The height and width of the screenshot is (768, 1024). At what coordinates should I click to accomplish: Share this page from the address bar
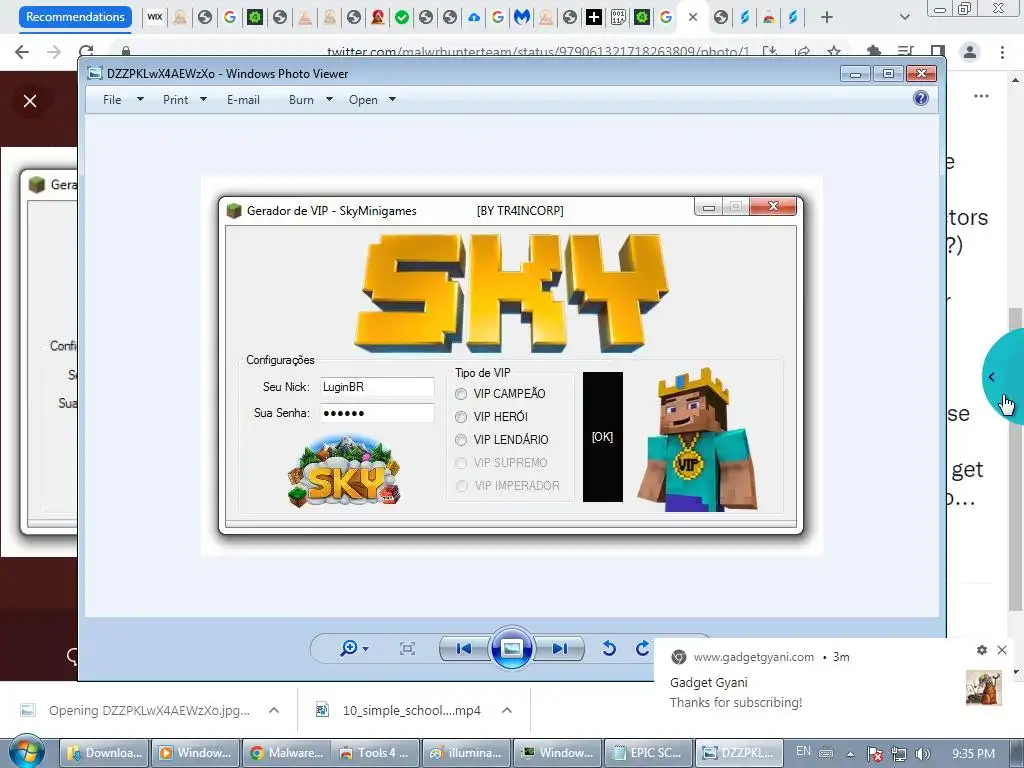[803, 52]
